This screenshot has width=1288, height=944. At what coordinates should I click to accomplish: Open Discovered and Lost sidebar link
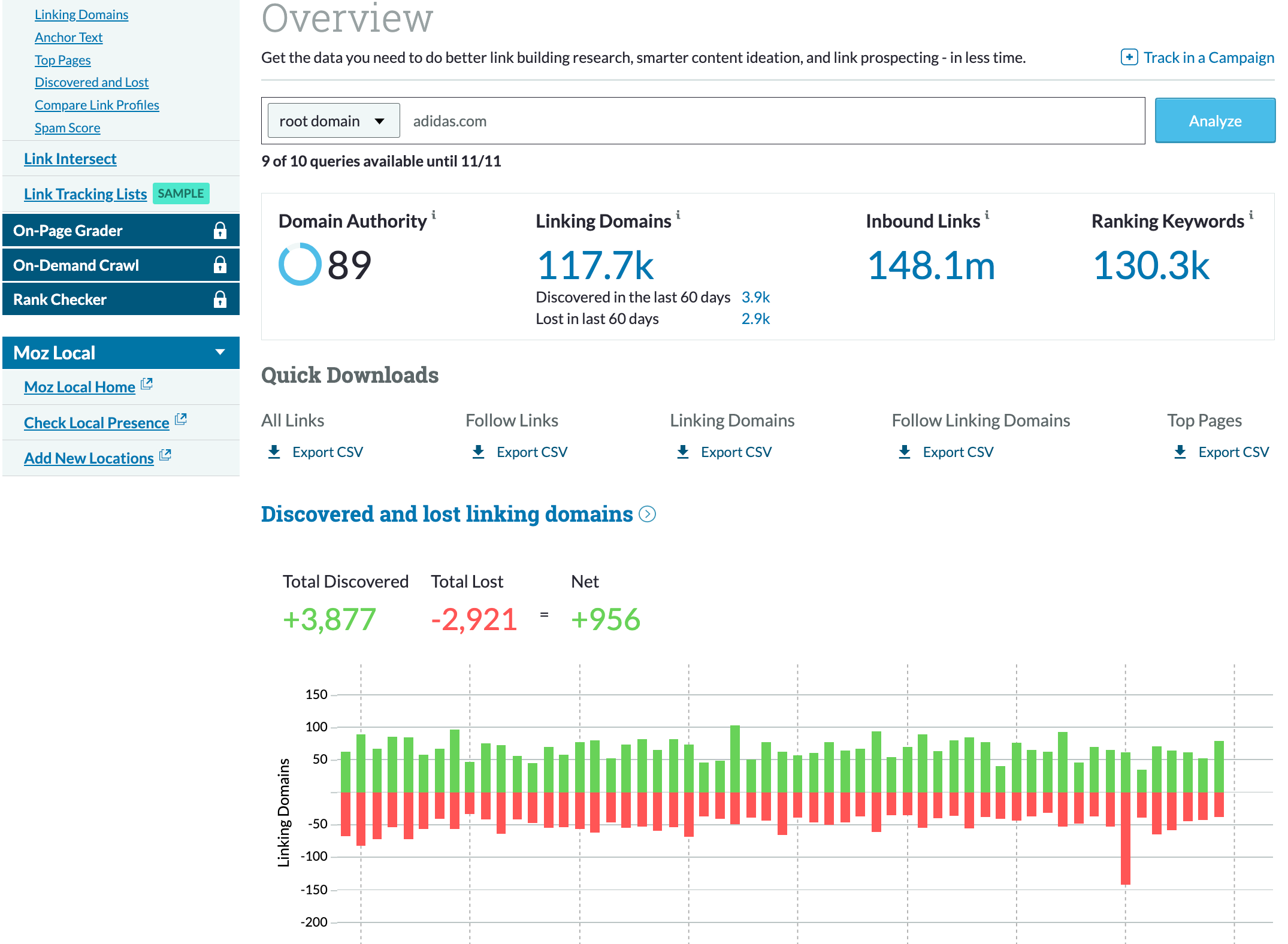tap(92, 82)
